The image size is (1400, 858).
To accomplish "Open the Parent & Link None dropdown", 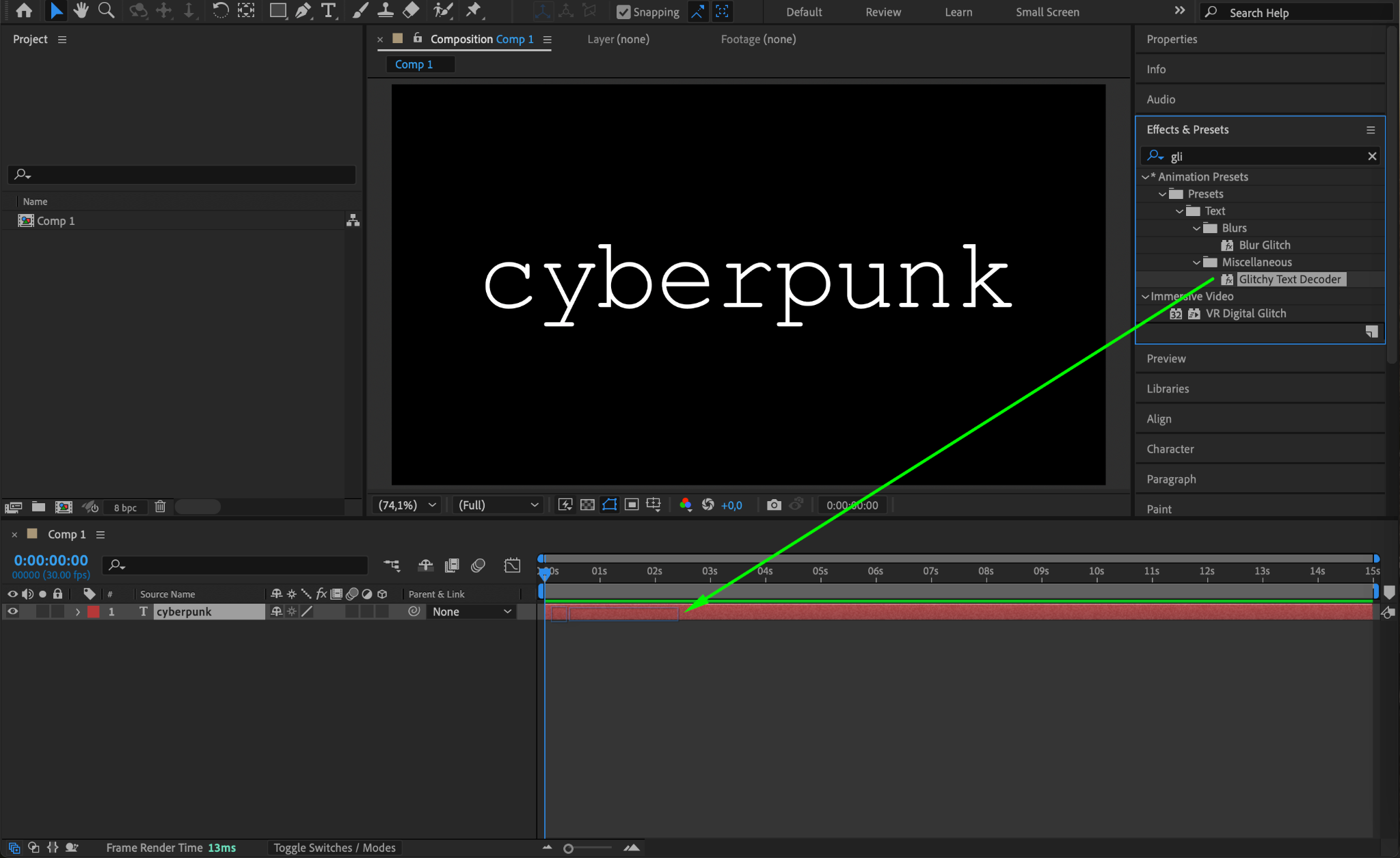I will pyautogui.click(x=472, y=612).
